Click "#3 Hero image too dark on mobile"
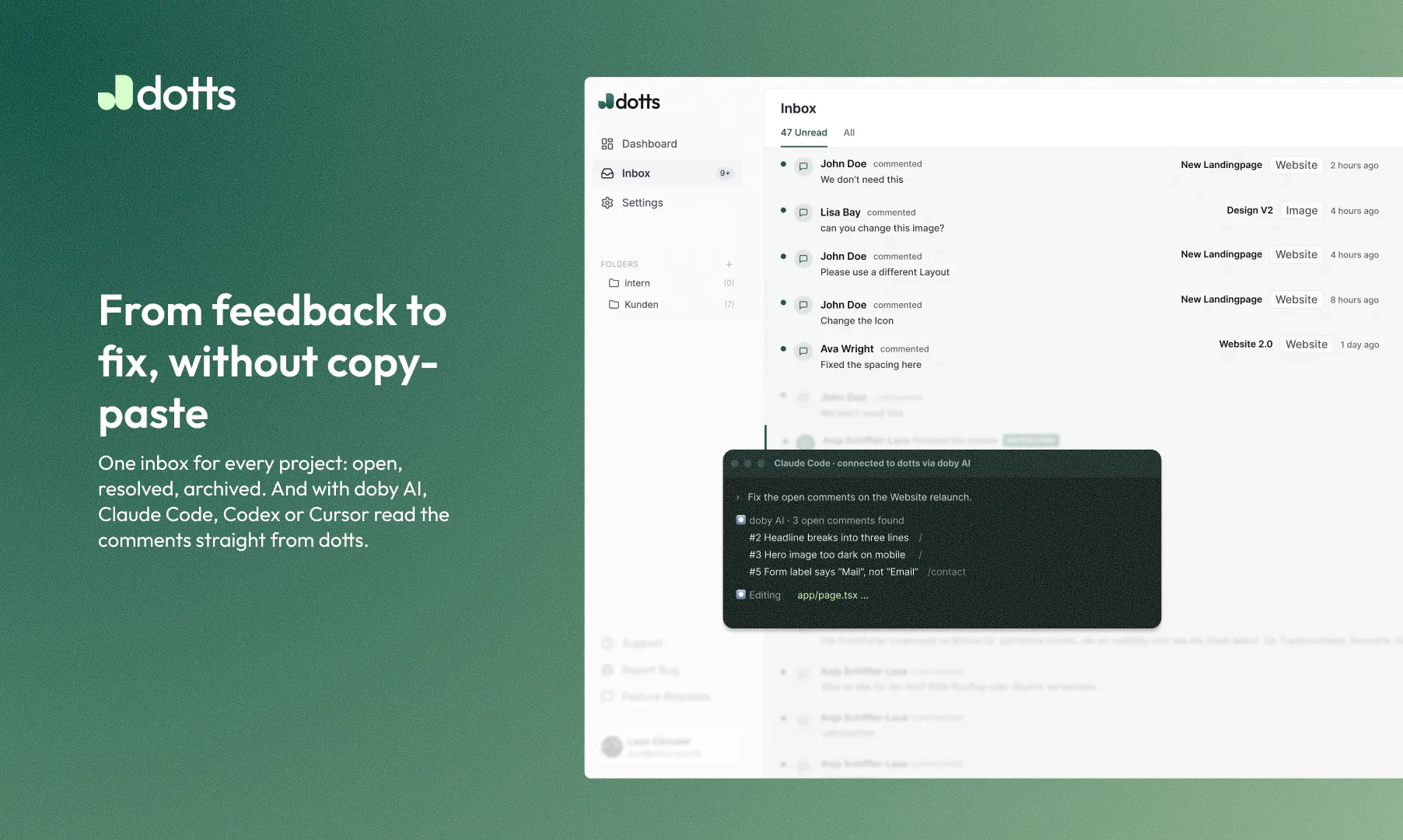Image resolution: width=1403 pixels, height=840 pixels. pos(827,555)
